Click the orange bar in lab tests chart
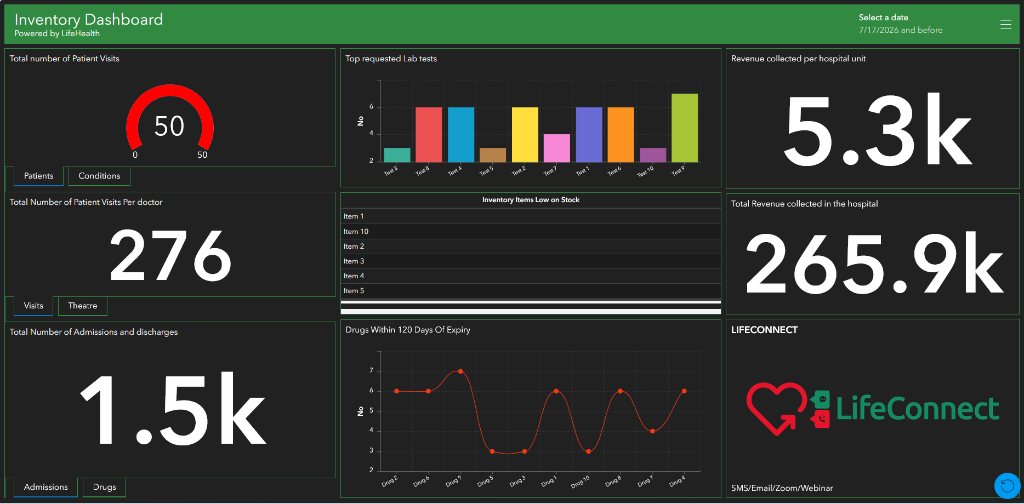 point(621,134)
